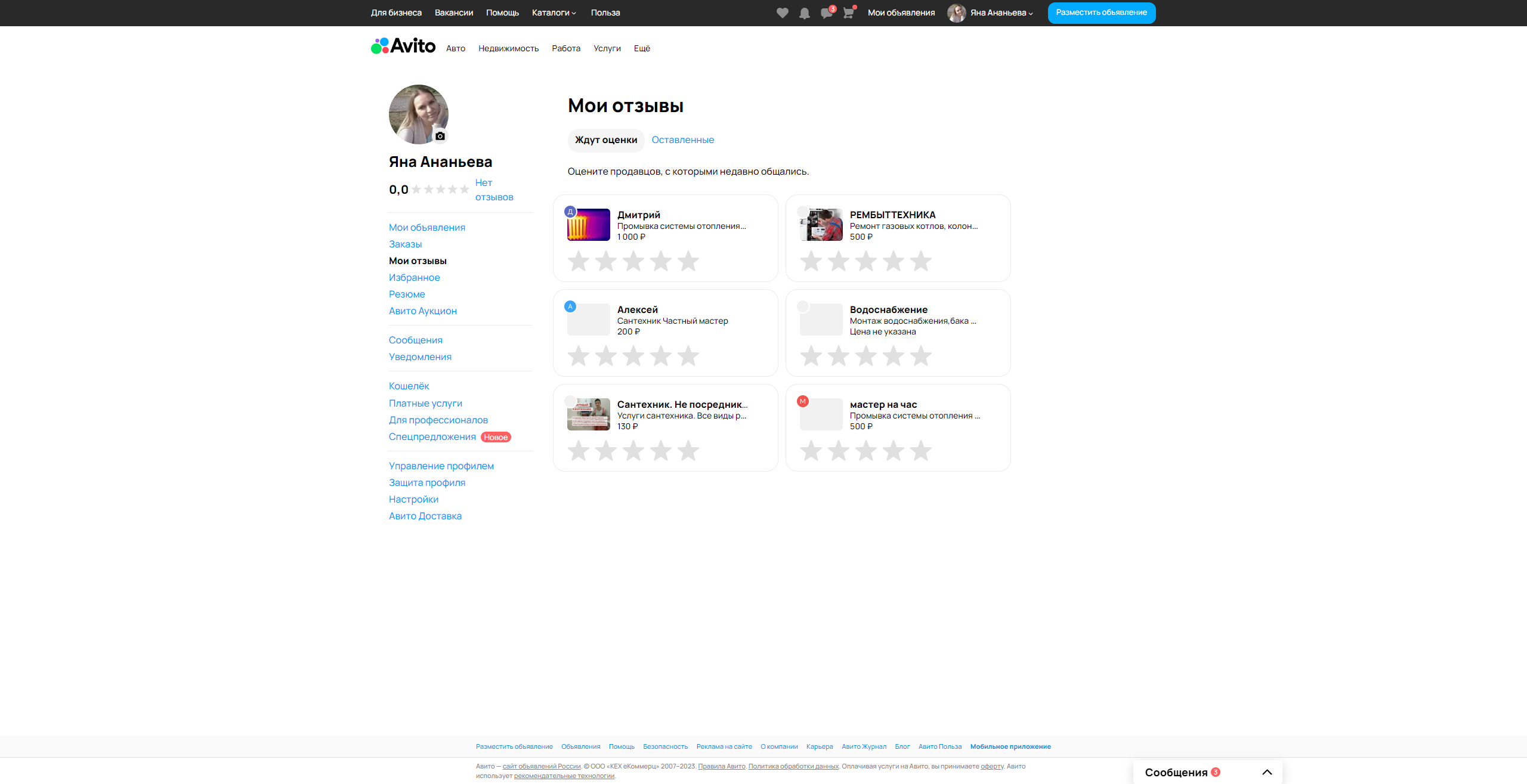Expand the Каталоги dropdown menu
The width and height of the screenshot is (1527, 784).
(x=554, y=13)
